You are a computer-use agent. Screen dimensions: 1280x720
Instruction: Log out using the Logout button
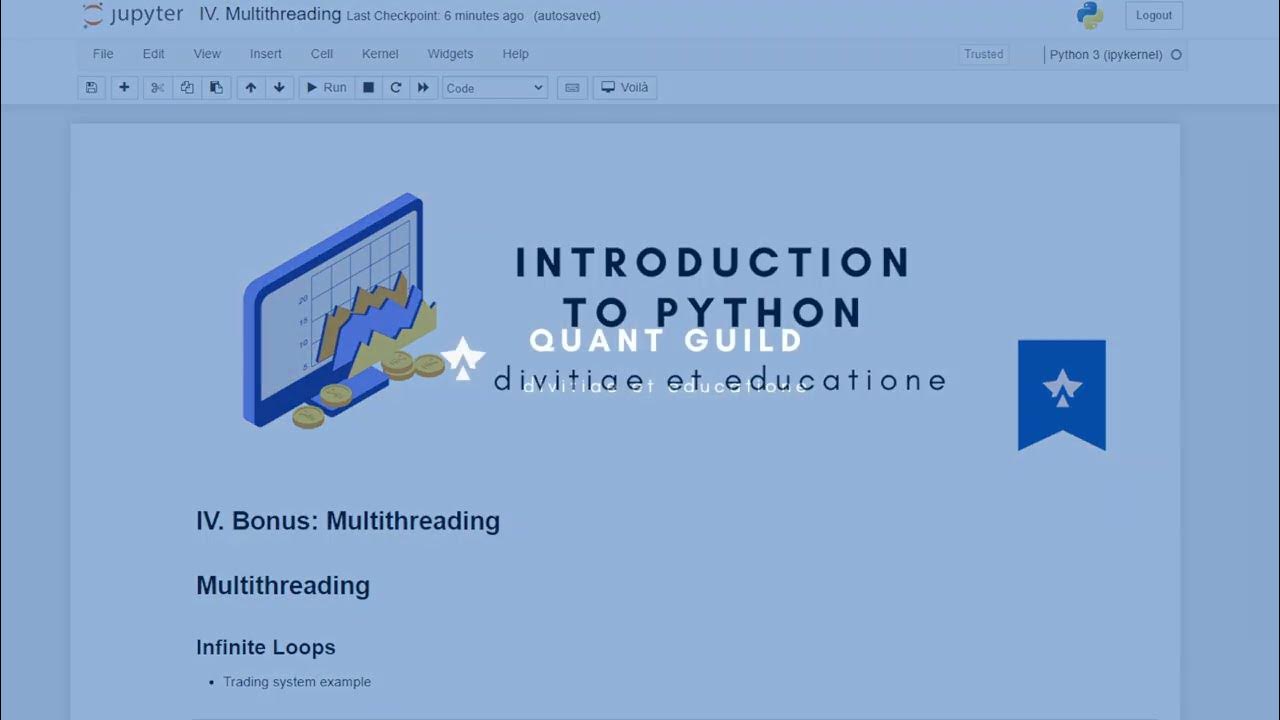click(x=1154, y=15)
